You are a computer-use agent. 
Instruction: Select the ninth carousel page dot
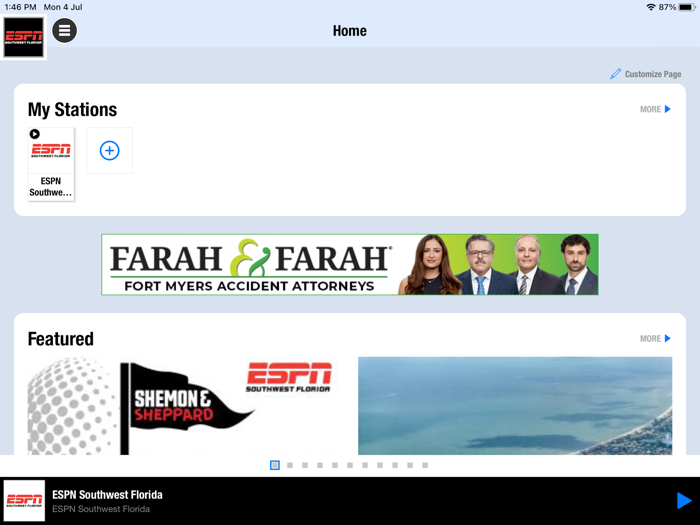click(x=395, y=466)
